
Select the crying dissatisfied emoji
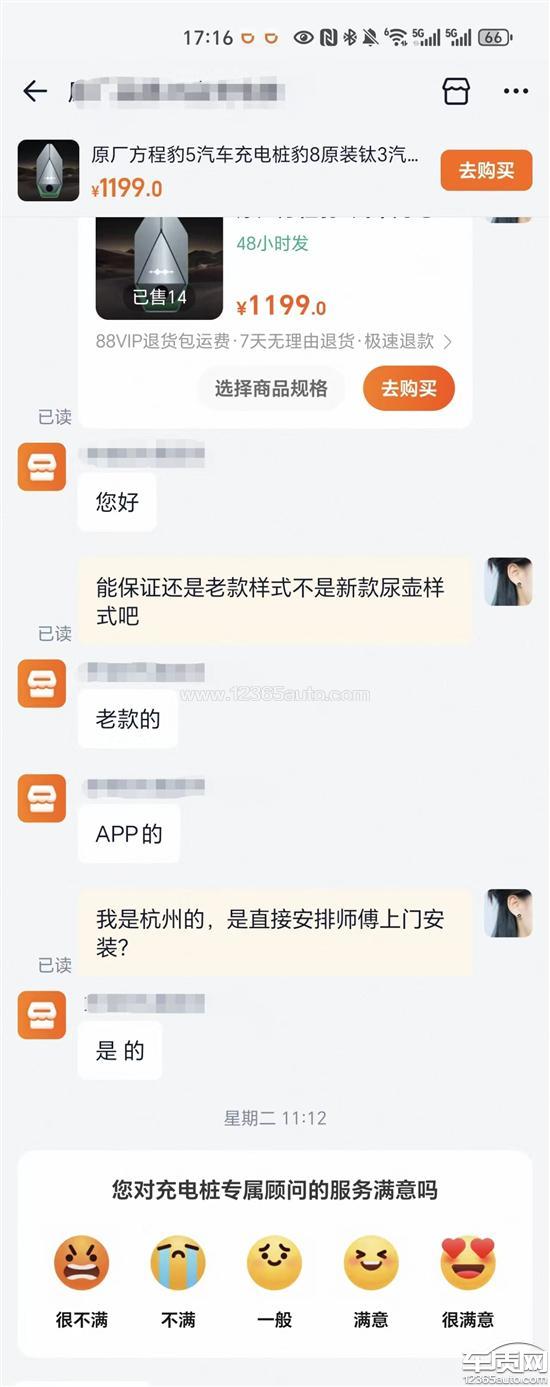click(x=178, y=1262)
